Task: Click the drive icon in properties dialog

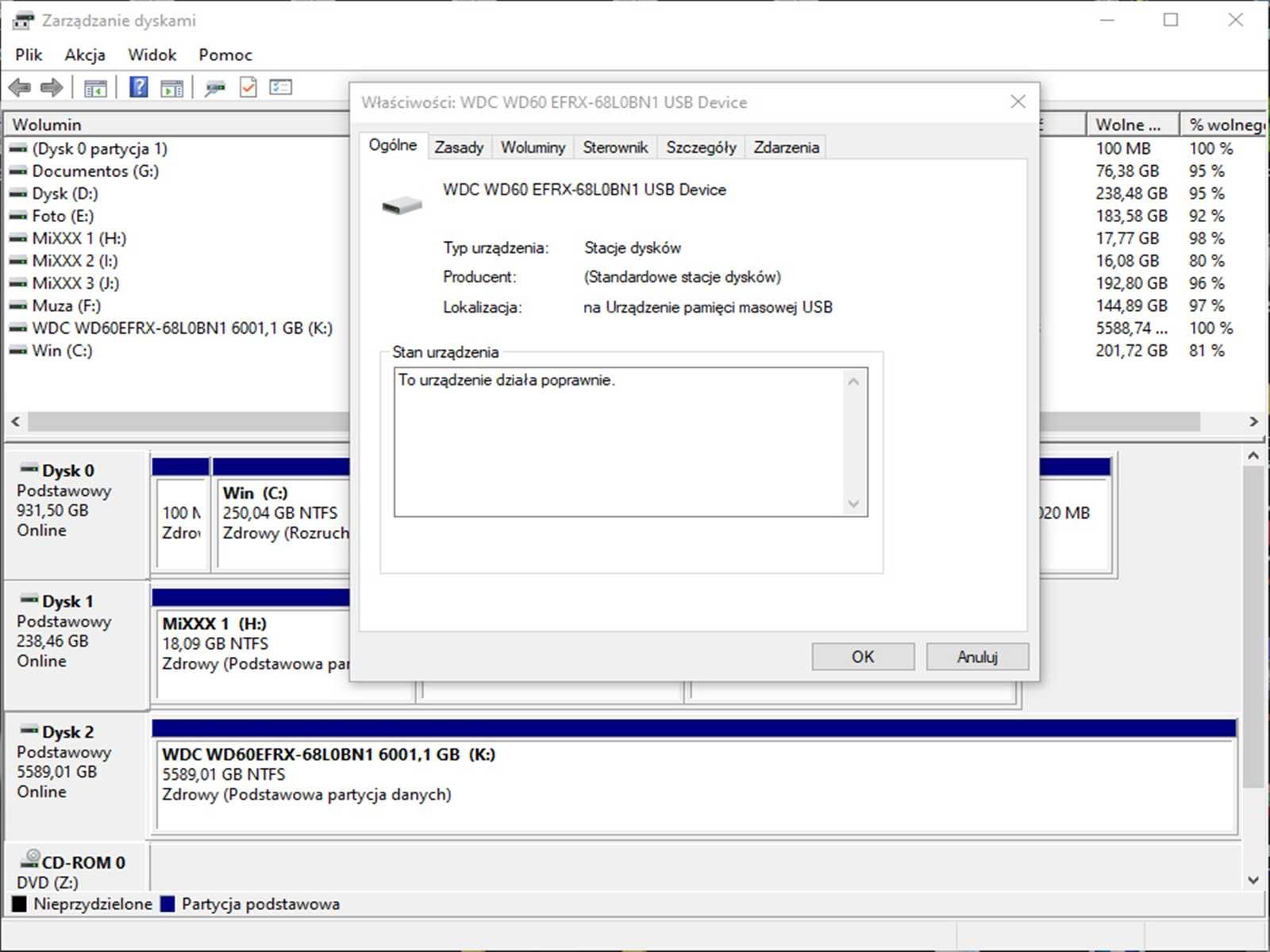Action: coord(402,205)
